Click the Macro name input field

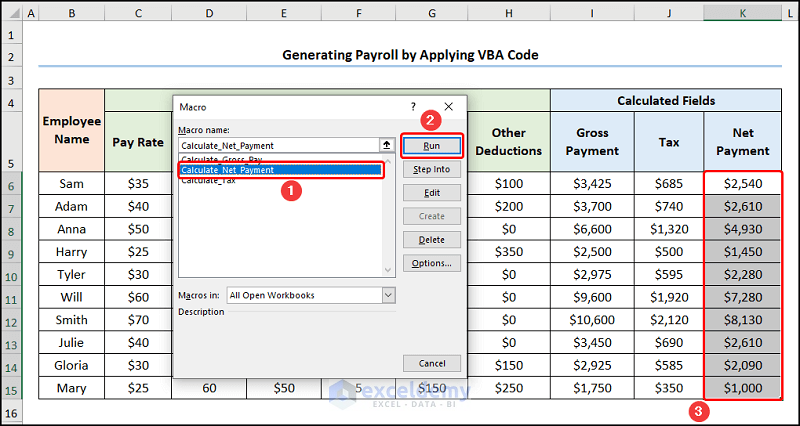pos(279,145)
